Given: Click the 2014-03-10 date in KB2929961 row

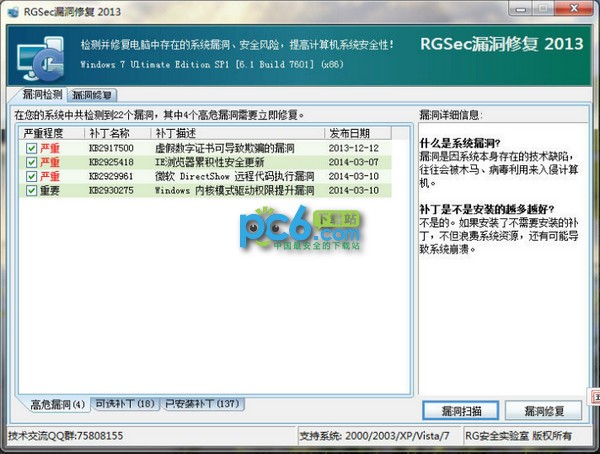Looking at the screenshot, I should [x=354, y=176].
